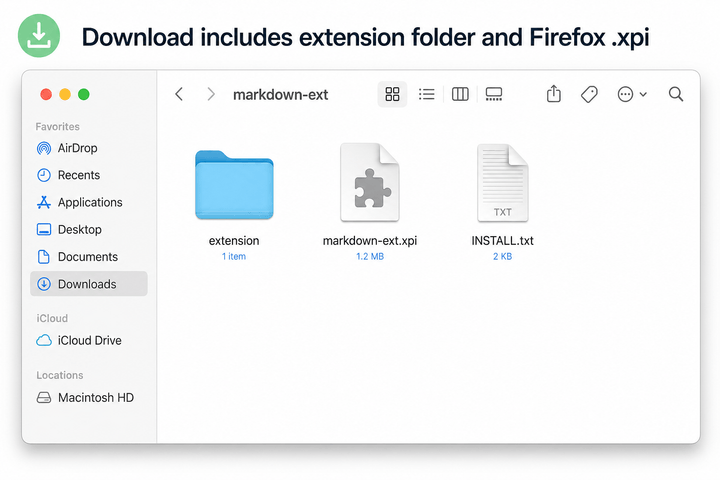Switch to column view
Screen dimensions: 720x480
pos(460,94)
